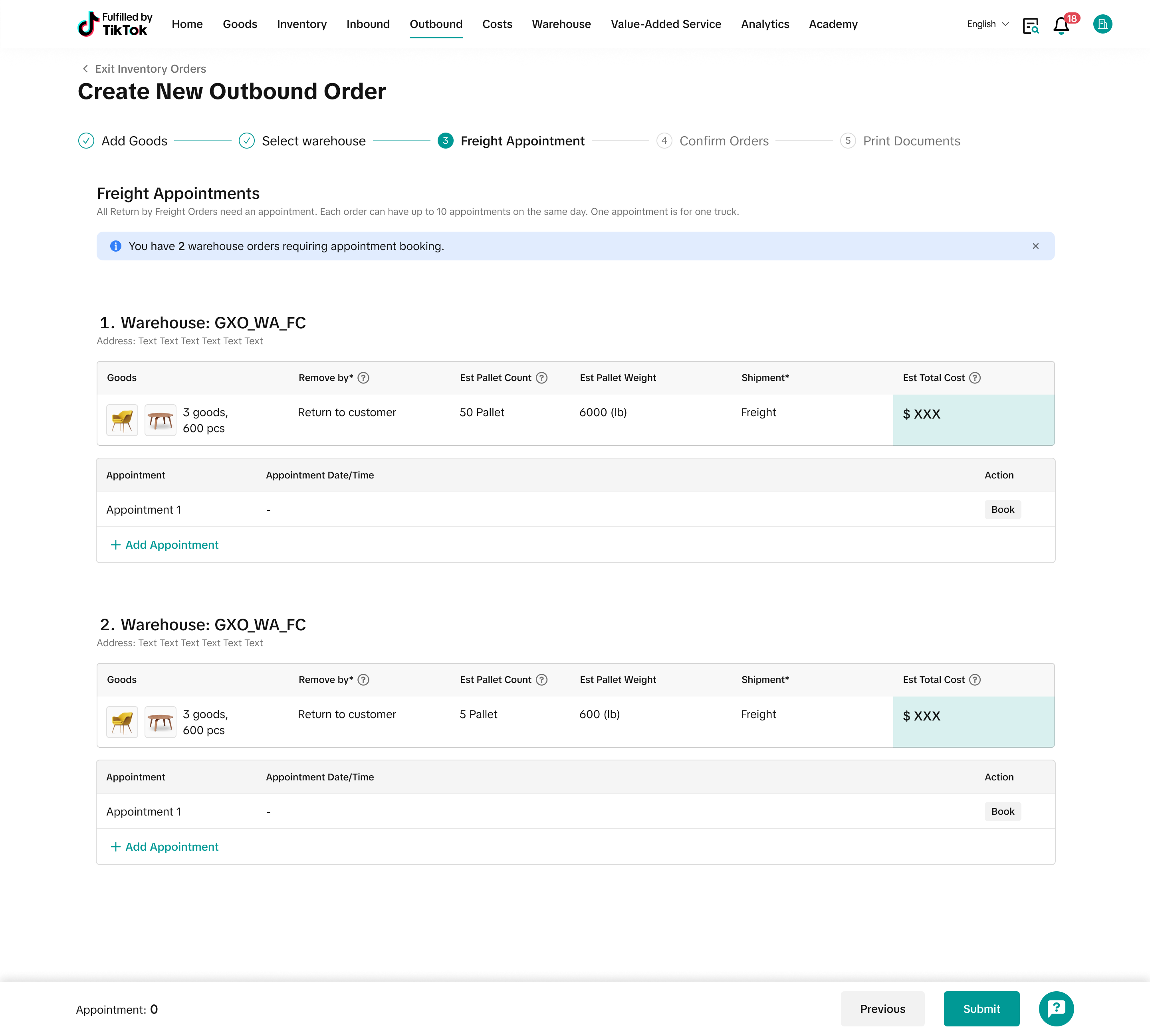Click Est Total Cost help icon in second warehouse
Screen dimensions: 1150x1036
pyautogui.click(x=975, y=680)
